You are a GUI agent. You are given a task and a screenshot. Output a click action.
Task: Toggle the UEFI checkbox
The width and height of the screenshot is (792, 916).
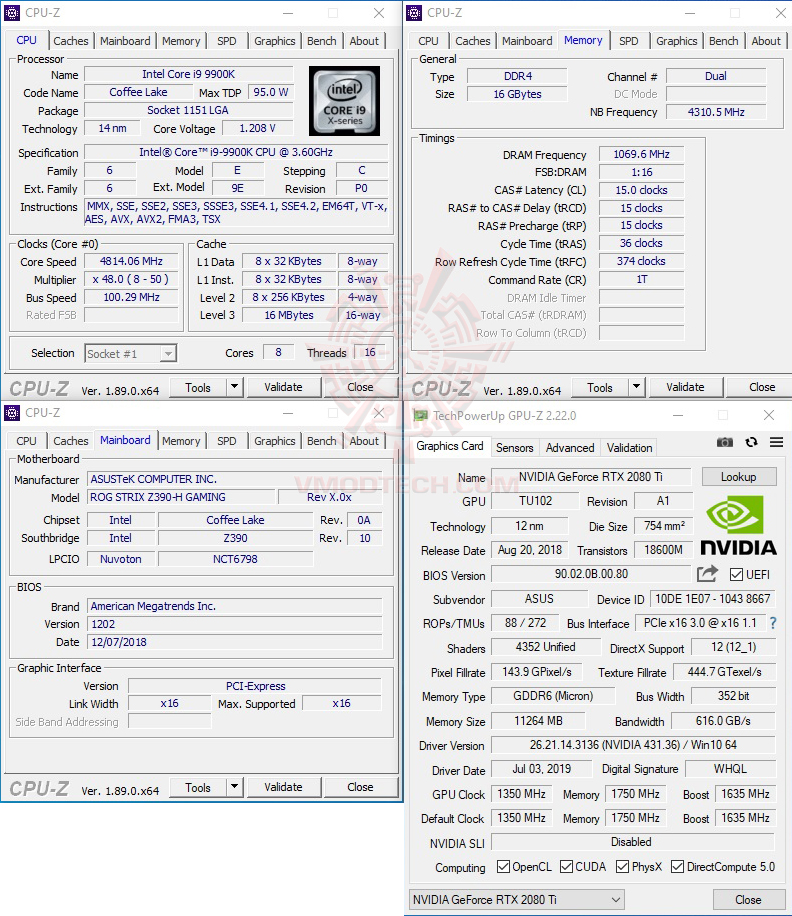click(x=737, y=575)
